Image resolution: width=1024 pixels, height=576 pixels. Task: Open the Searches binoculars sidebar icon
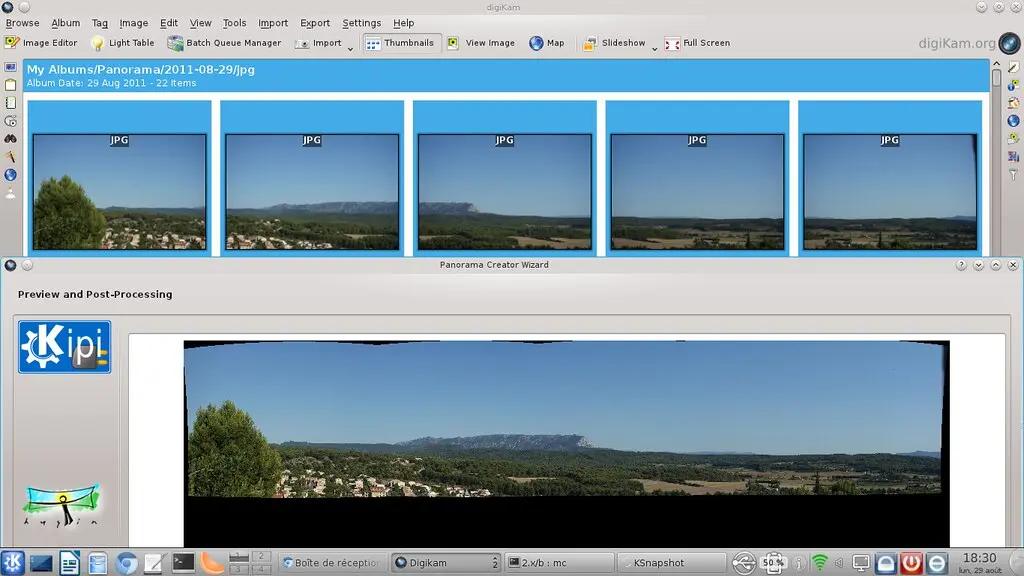click(x=10, y=139)
